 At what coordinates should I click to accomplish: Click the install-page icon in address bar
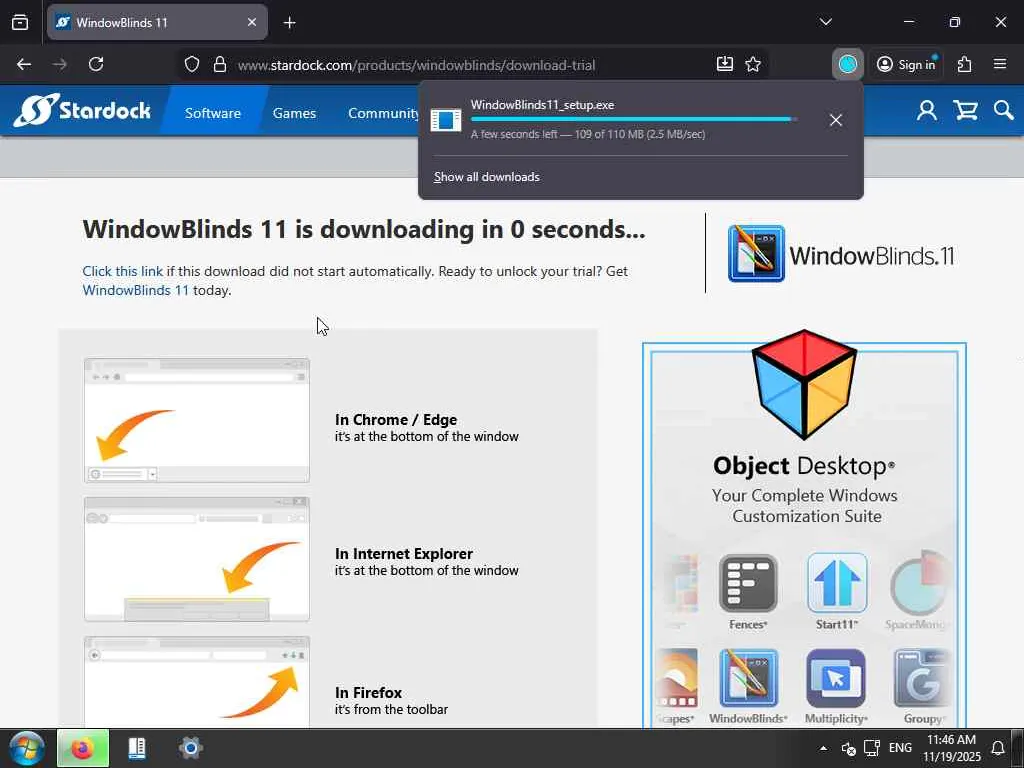(725, 64)
